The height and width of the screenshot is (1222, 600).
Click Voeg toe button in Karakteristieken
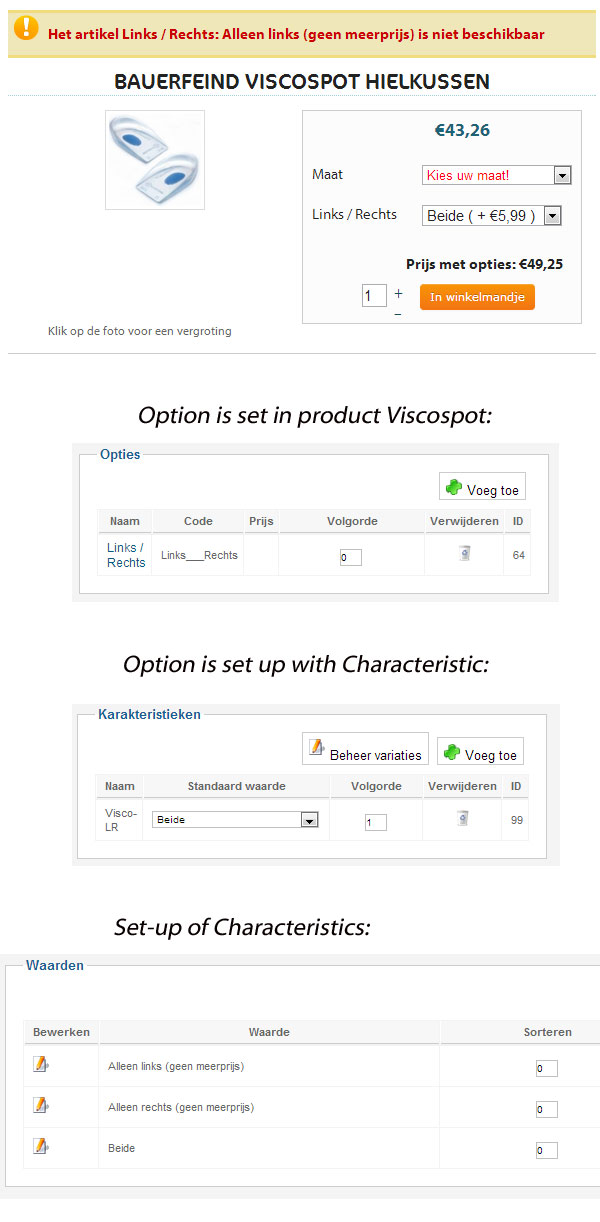(x=481, y=753)
